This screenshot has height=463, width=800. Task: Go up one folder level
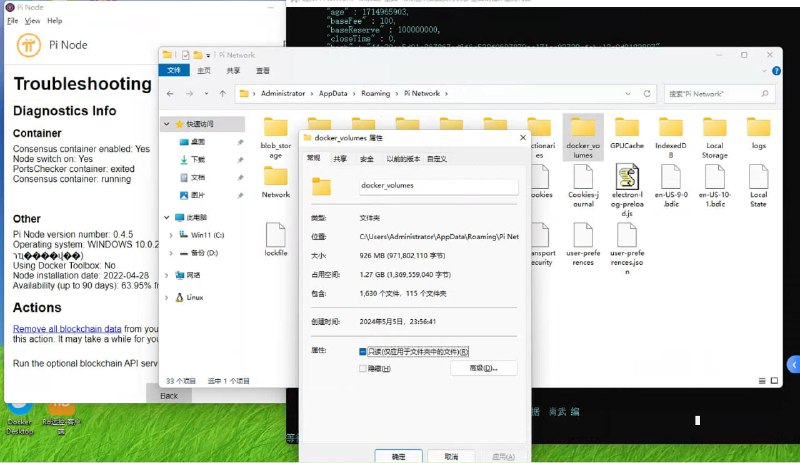pos(221,93)
